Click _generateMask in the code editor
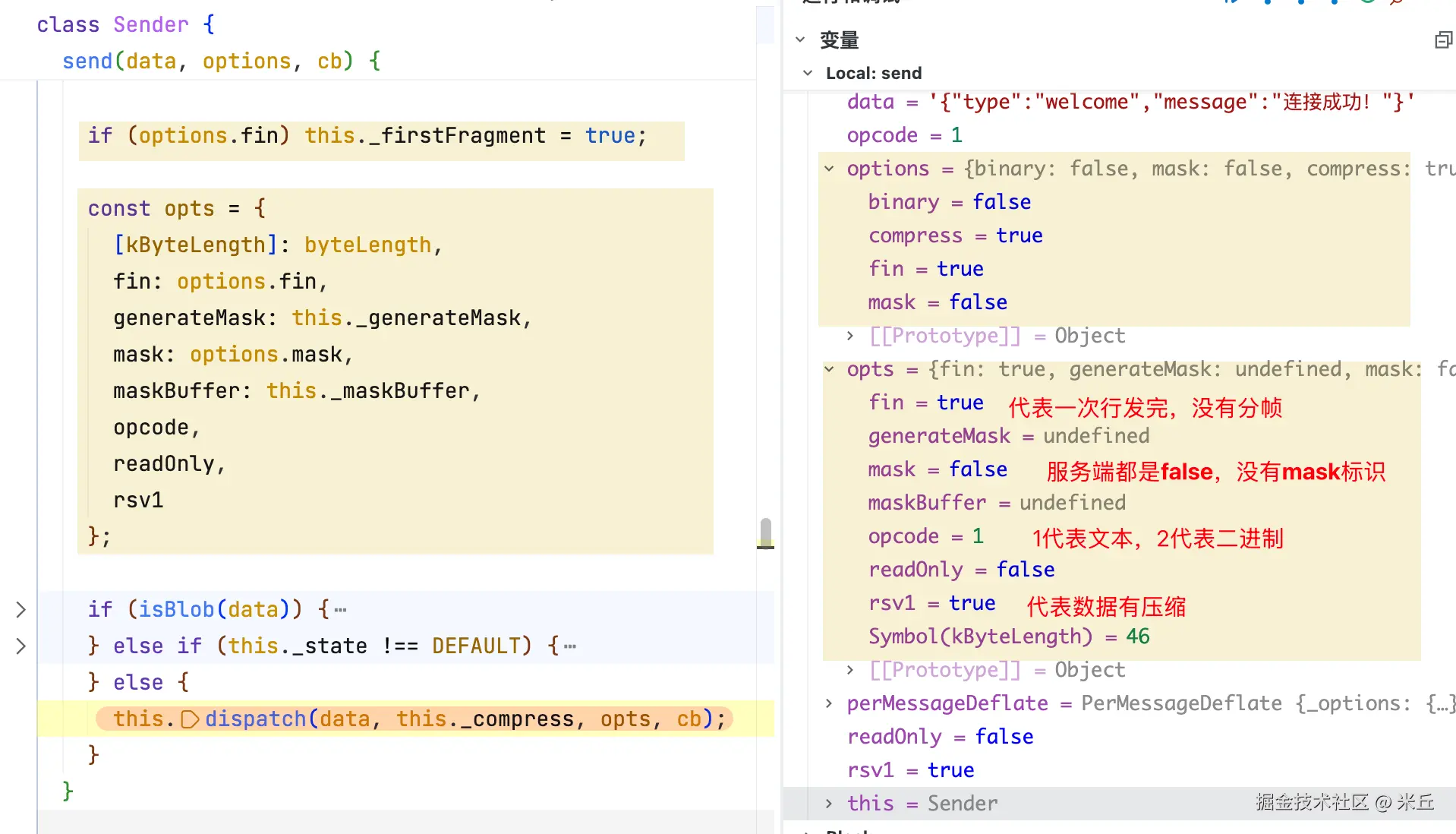This screenshot has height=834, width=1456. (438, 318)
